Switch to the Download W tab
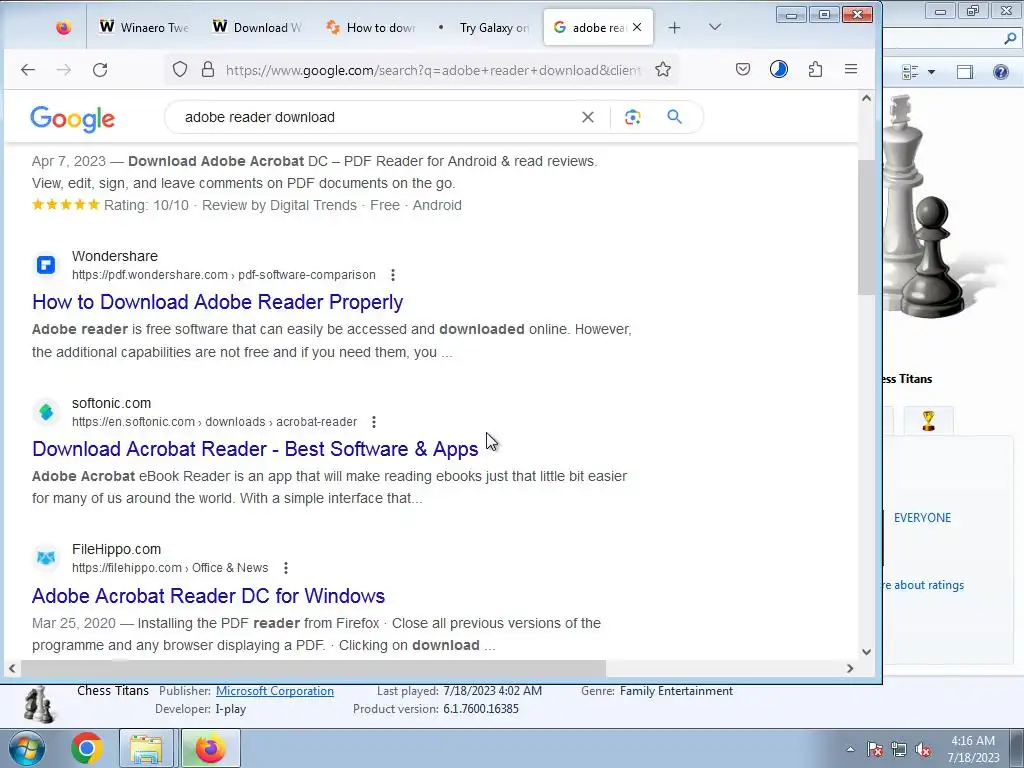The image size is (1024, 768). [258, 27]
